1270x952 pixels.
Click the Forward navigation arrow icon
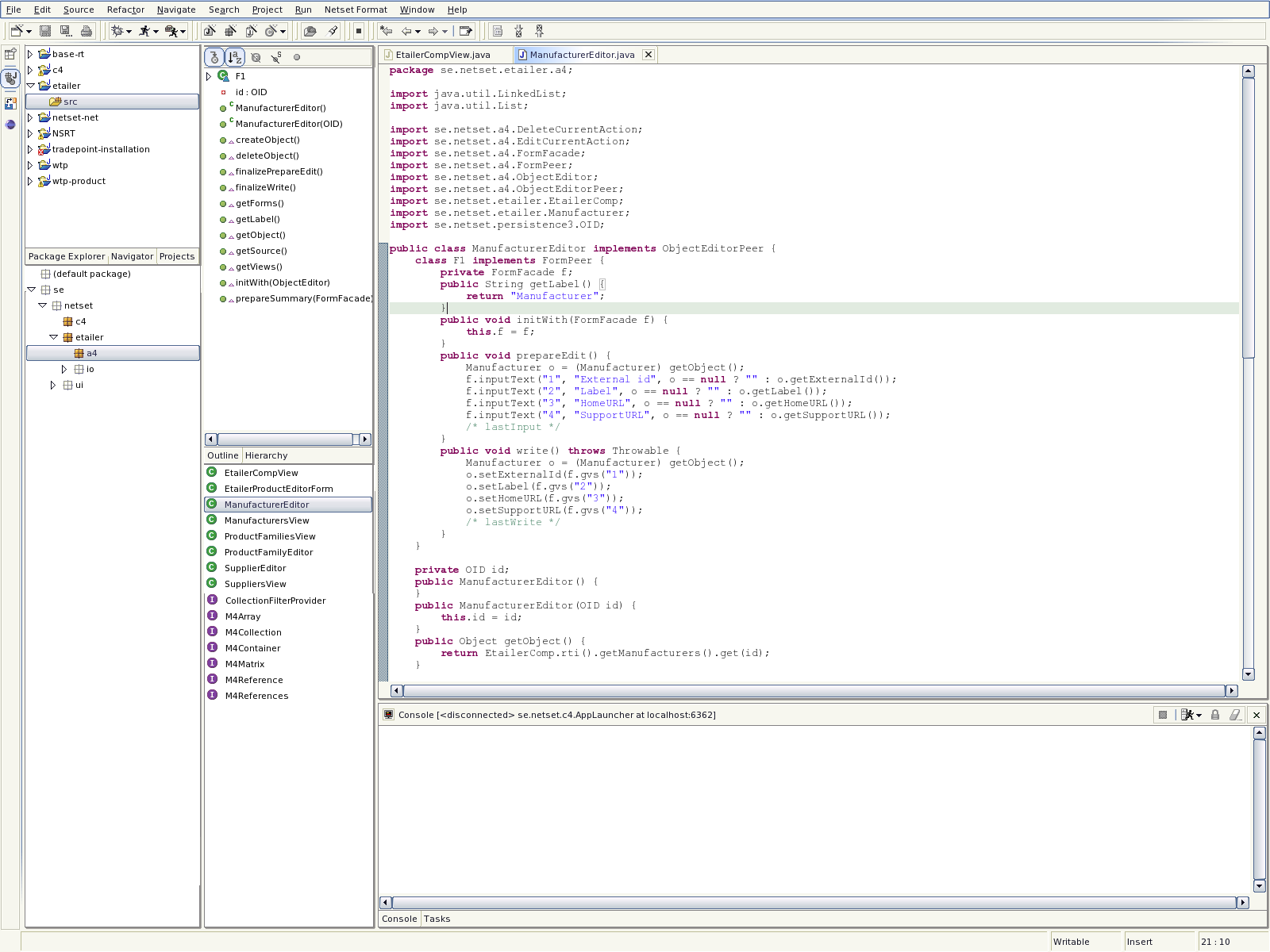point(433,31)
